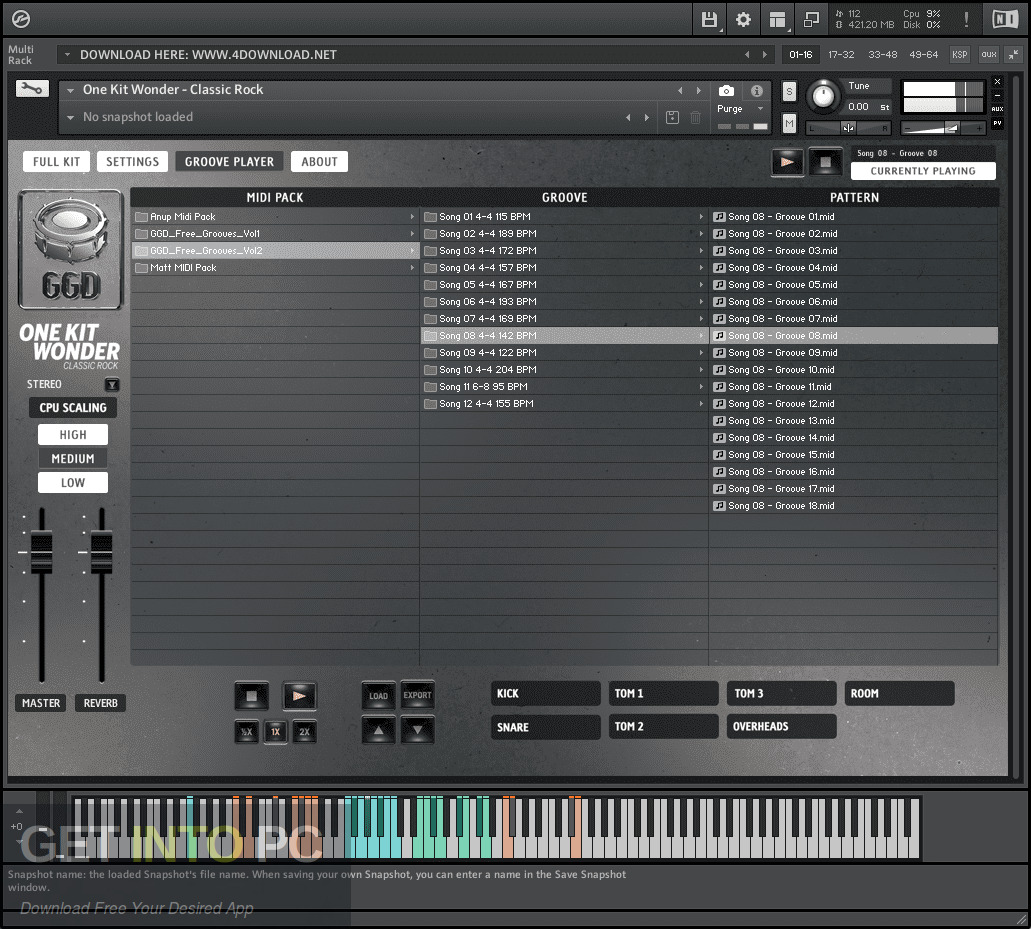Open instrument name dropdown arrow
Image resolution: width=1031 pixels, height=929 pixels.
pos(70,90)
